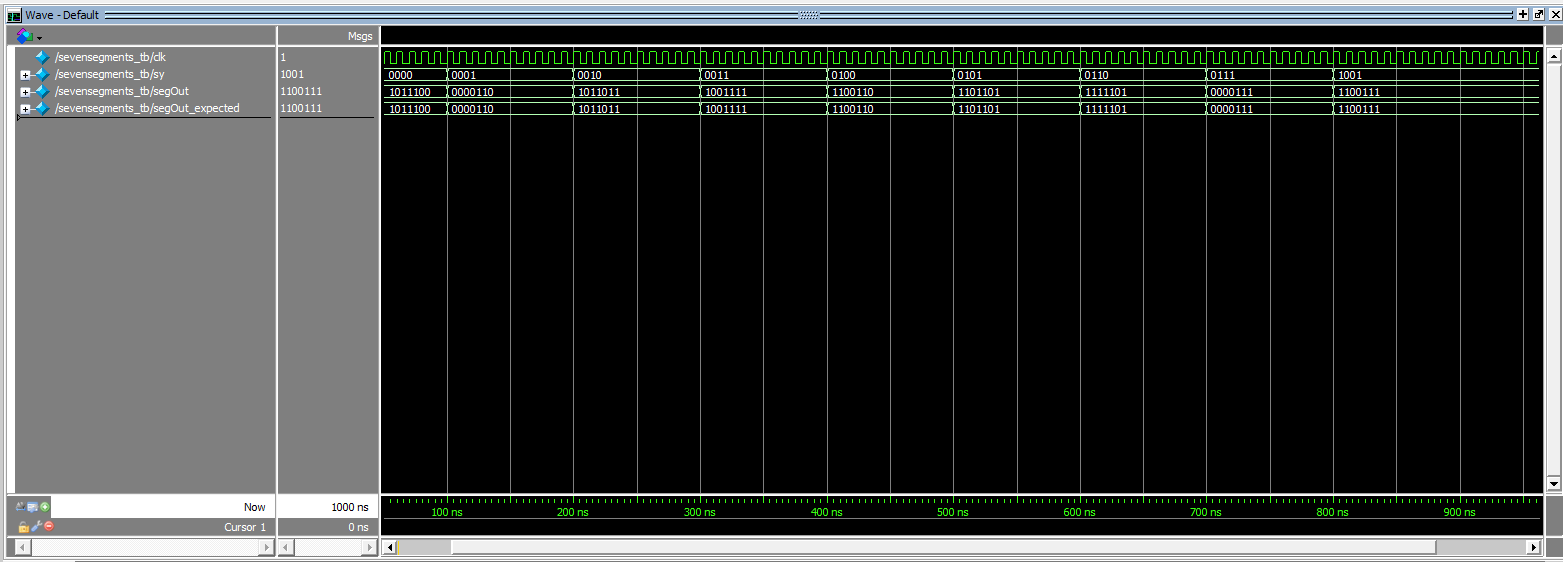Click the 100 ns timeline label
The width and height of the screenshot is (1563, 562).
pos(447,512)
